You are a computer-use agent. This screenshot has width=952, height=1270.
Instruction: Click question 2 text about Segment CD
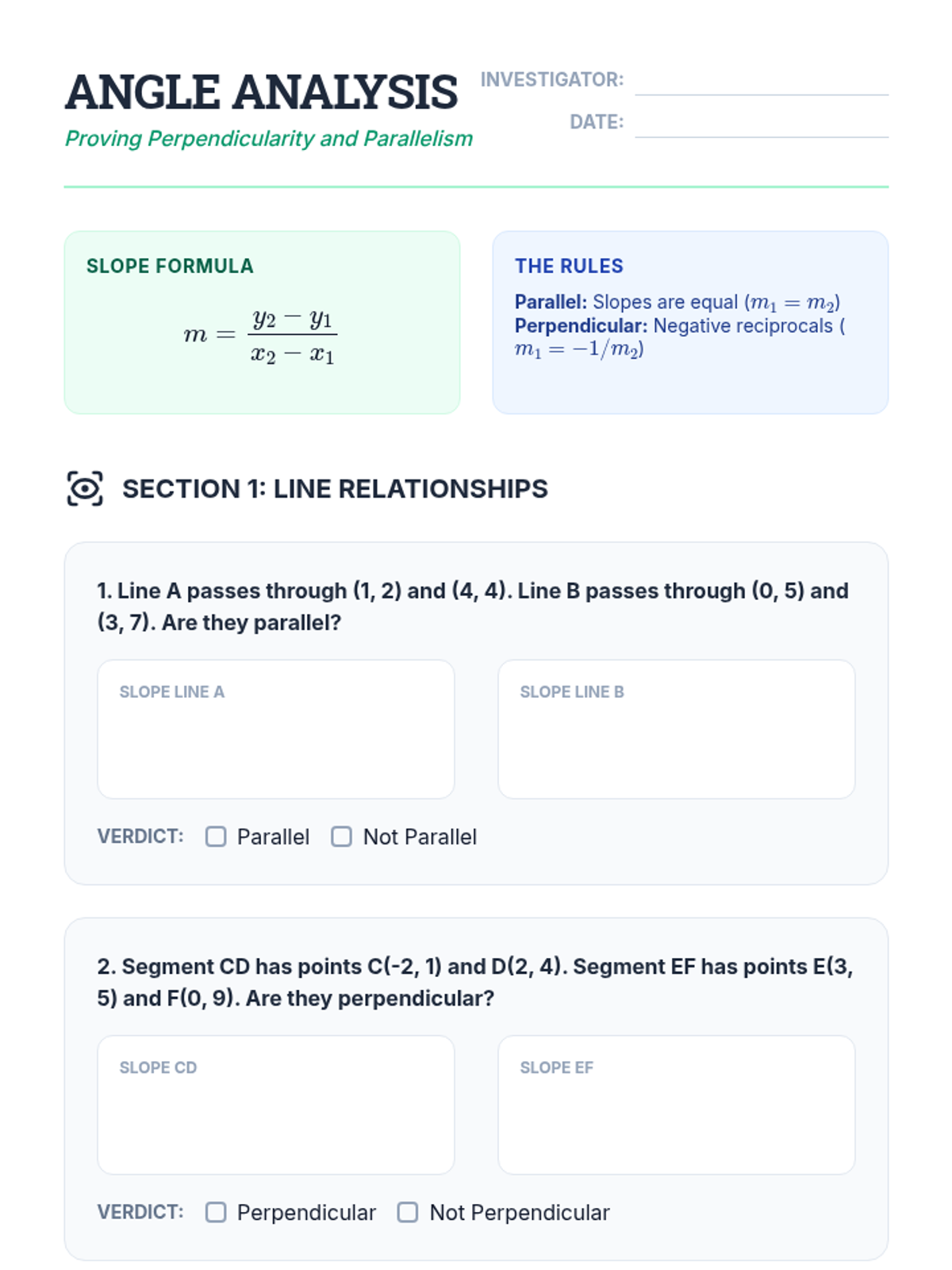[x=474, y=982]
